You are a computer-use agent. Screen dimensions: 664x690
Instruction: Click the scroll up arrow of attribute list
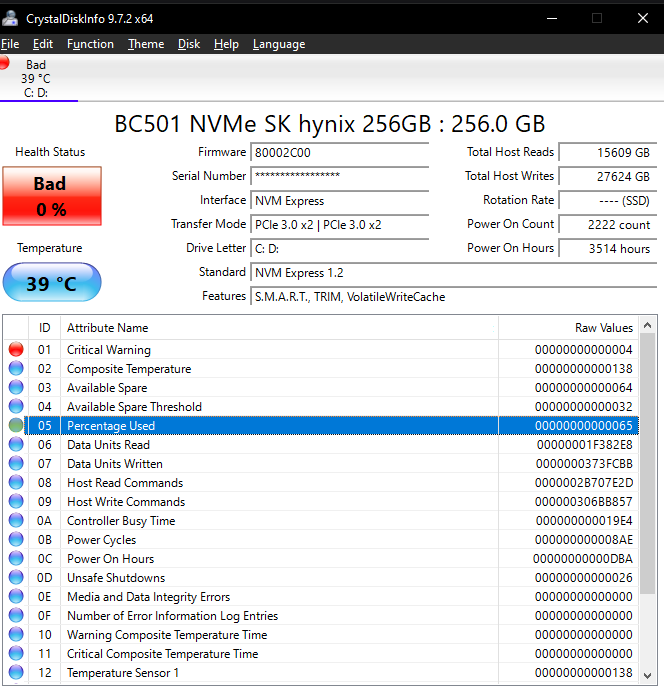tap(647, 326)
